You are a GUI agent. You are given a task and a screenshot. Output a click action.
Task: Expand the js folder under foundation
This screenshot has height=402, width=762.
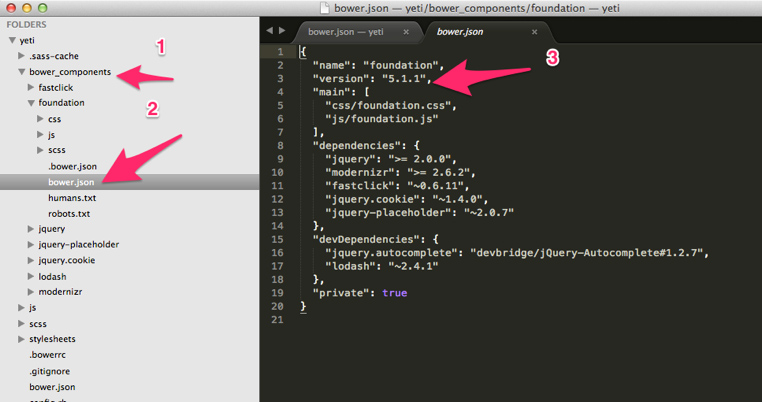pos(40,135)
